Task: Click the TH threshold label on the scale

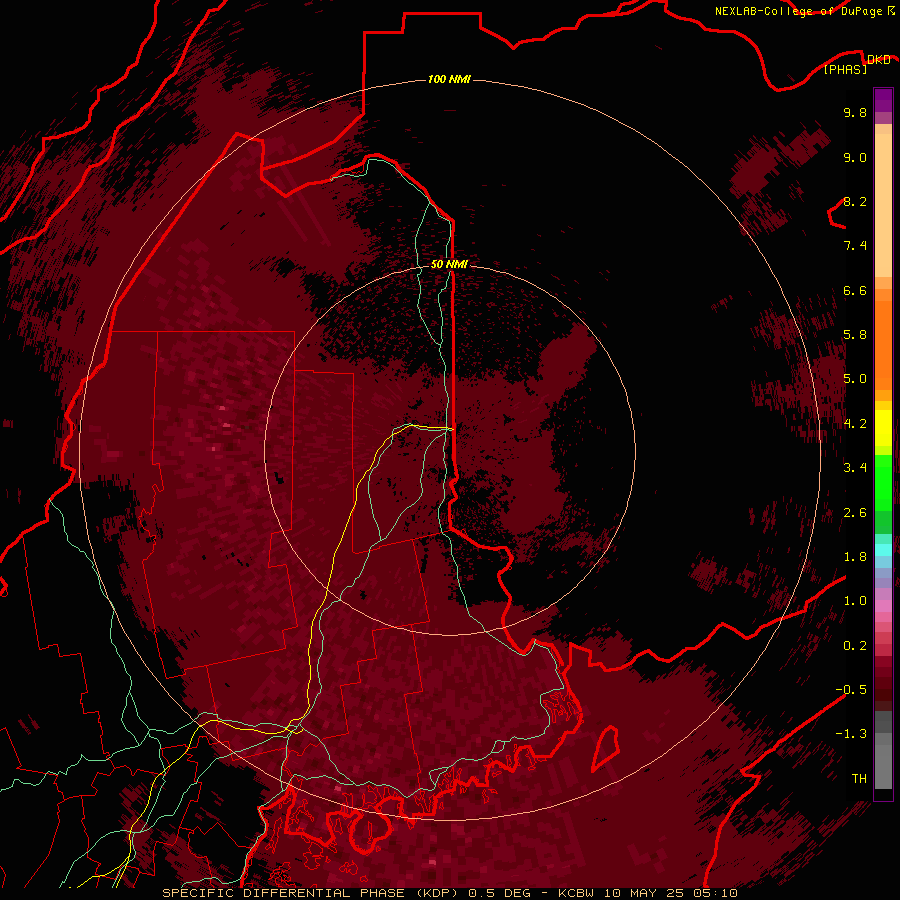Action: point(859,779)
